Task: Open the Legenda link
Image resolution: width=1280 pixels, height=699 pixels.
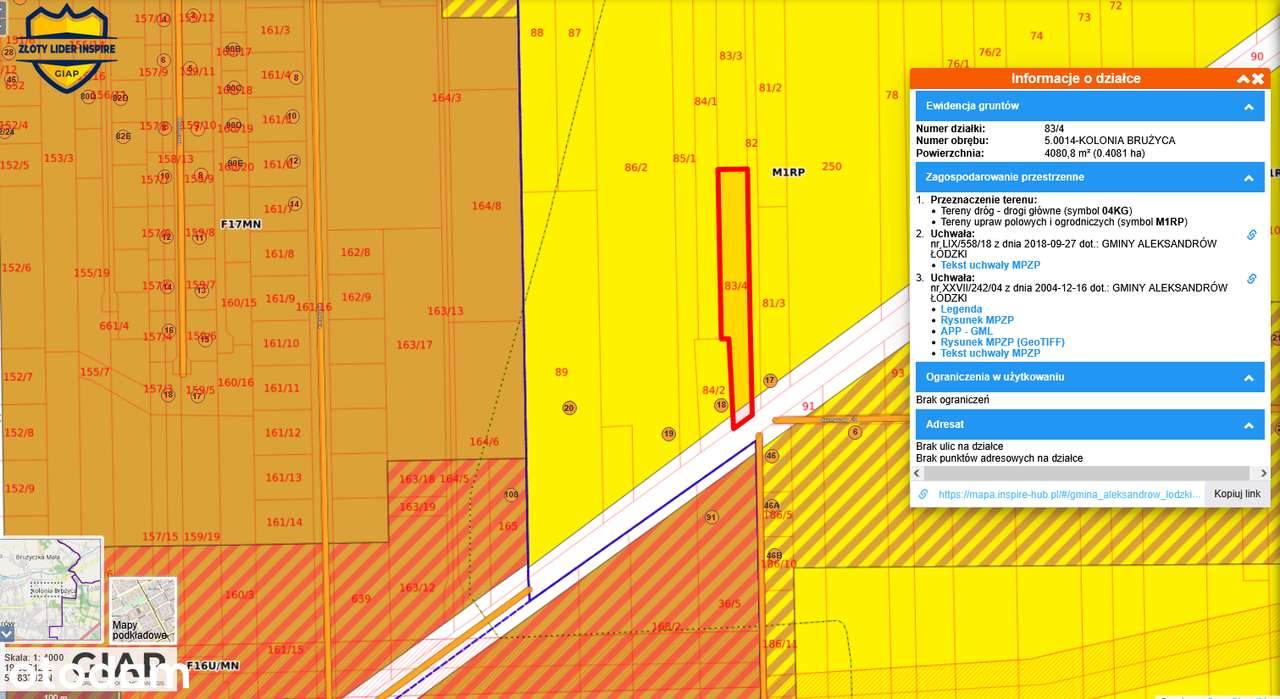Action: pyautogui.click(x=961, y=309)
